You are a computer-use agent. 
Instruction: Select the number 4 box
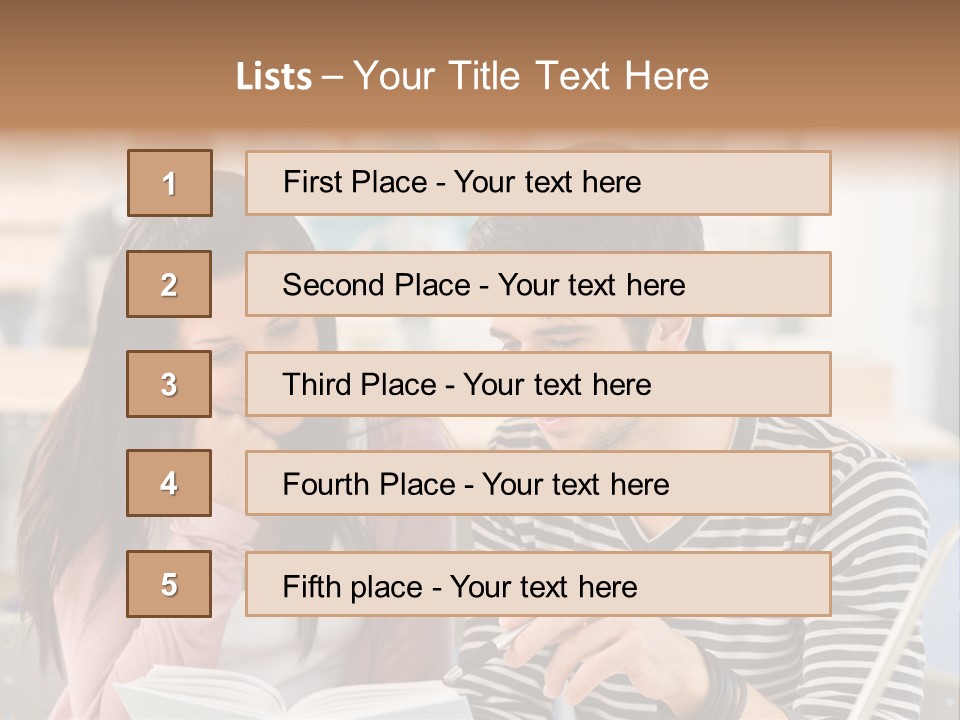[x=169, y=483]
